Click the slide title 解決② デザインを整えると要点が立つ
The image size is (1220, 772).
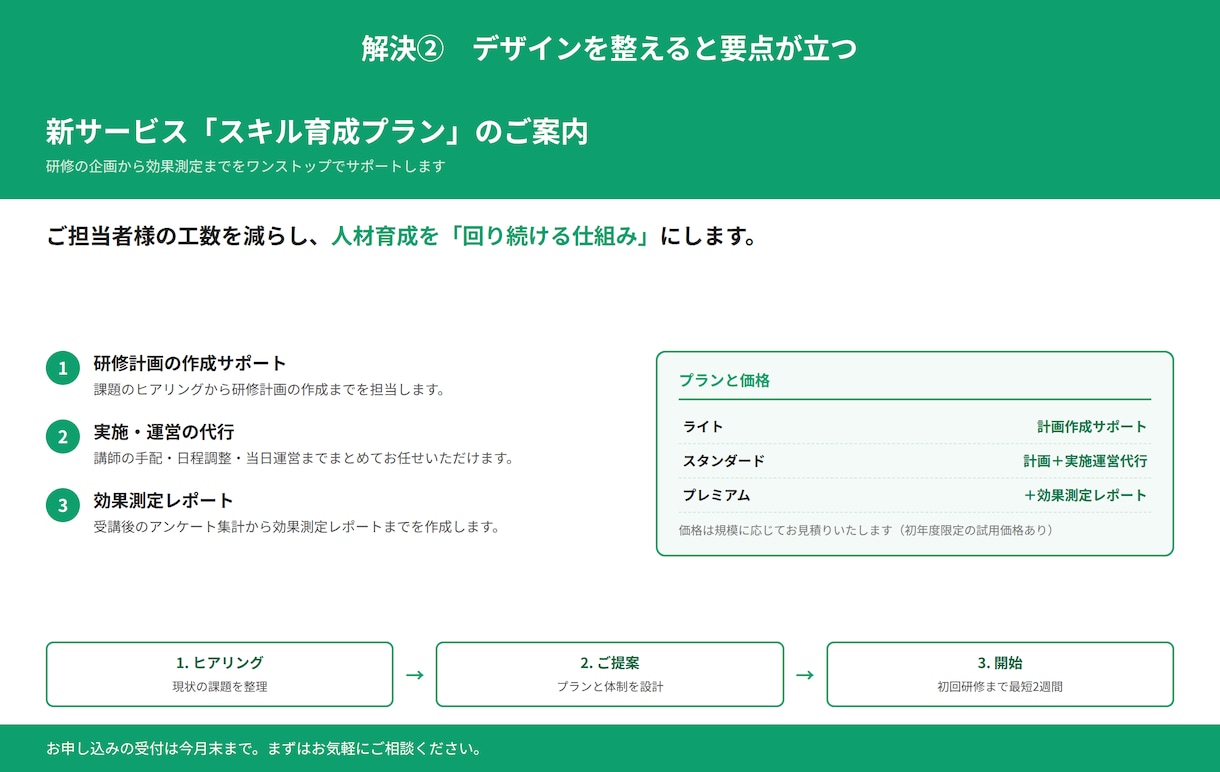coord(610,48)
